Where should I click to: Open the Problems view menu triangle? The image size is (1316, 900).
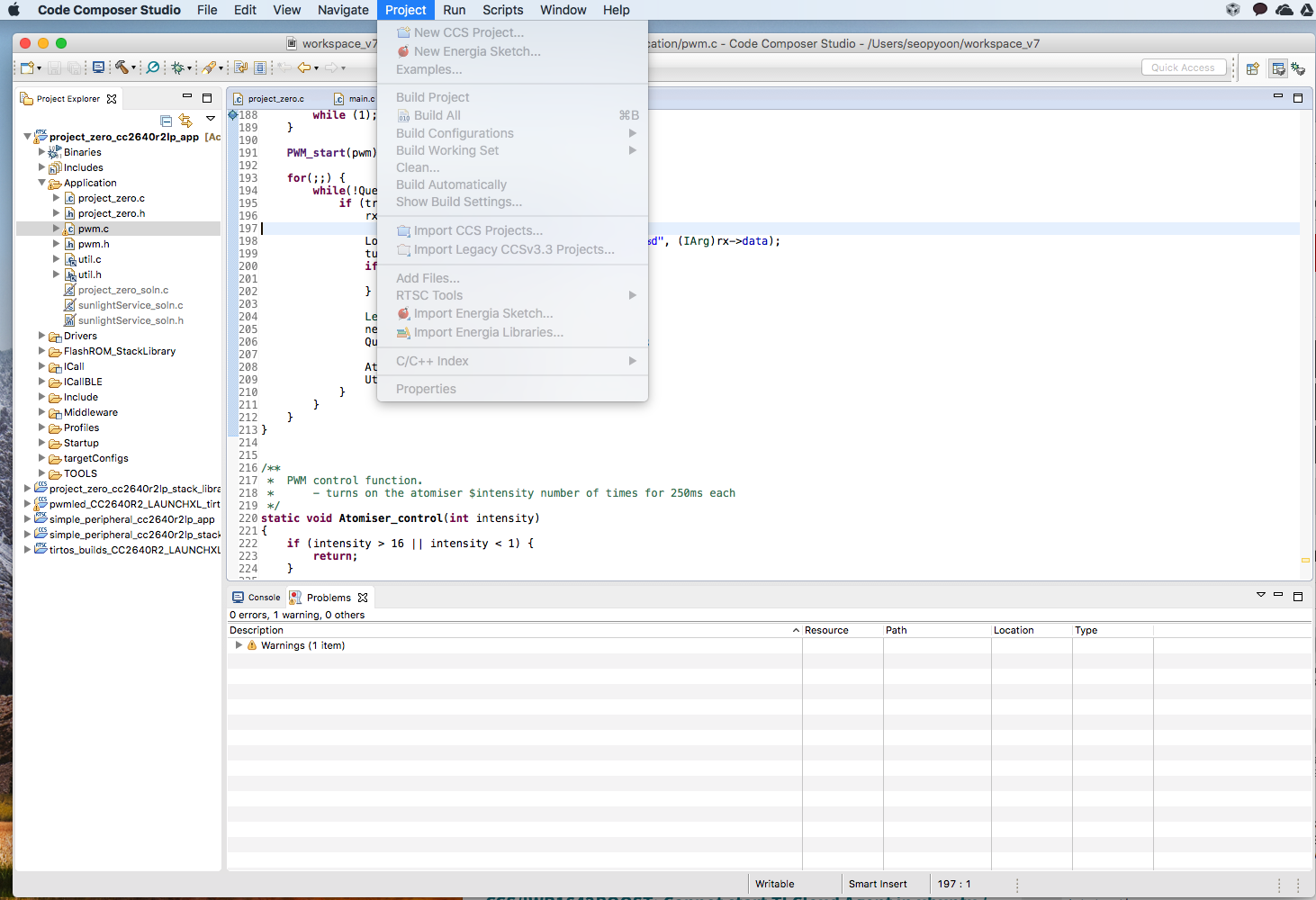click(1261, 595)
